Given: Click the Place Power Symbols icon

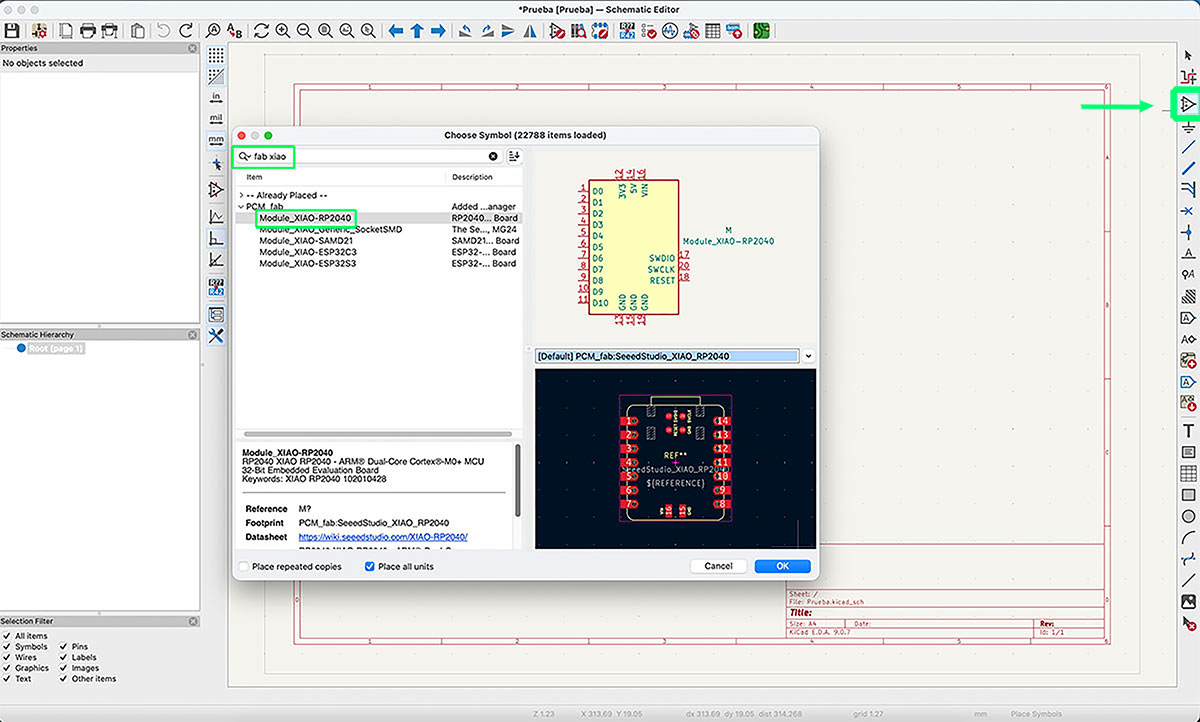Looking at the screenshot, I should (x=1188, y=127).
